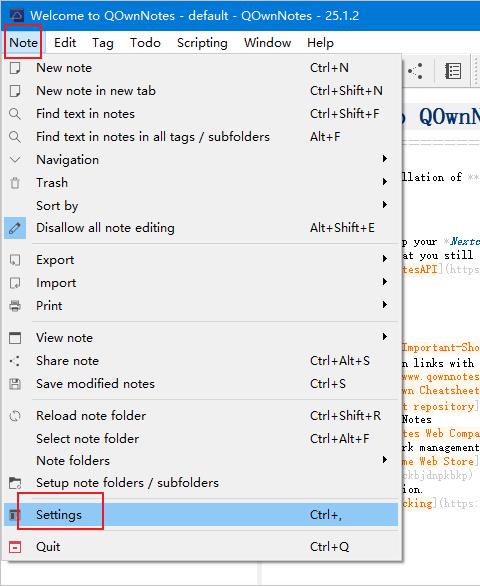The width and height of the screenshot is (480, 586).
Task: Click the Find text in notes magnifier icon
Action: tap(15, 114)
